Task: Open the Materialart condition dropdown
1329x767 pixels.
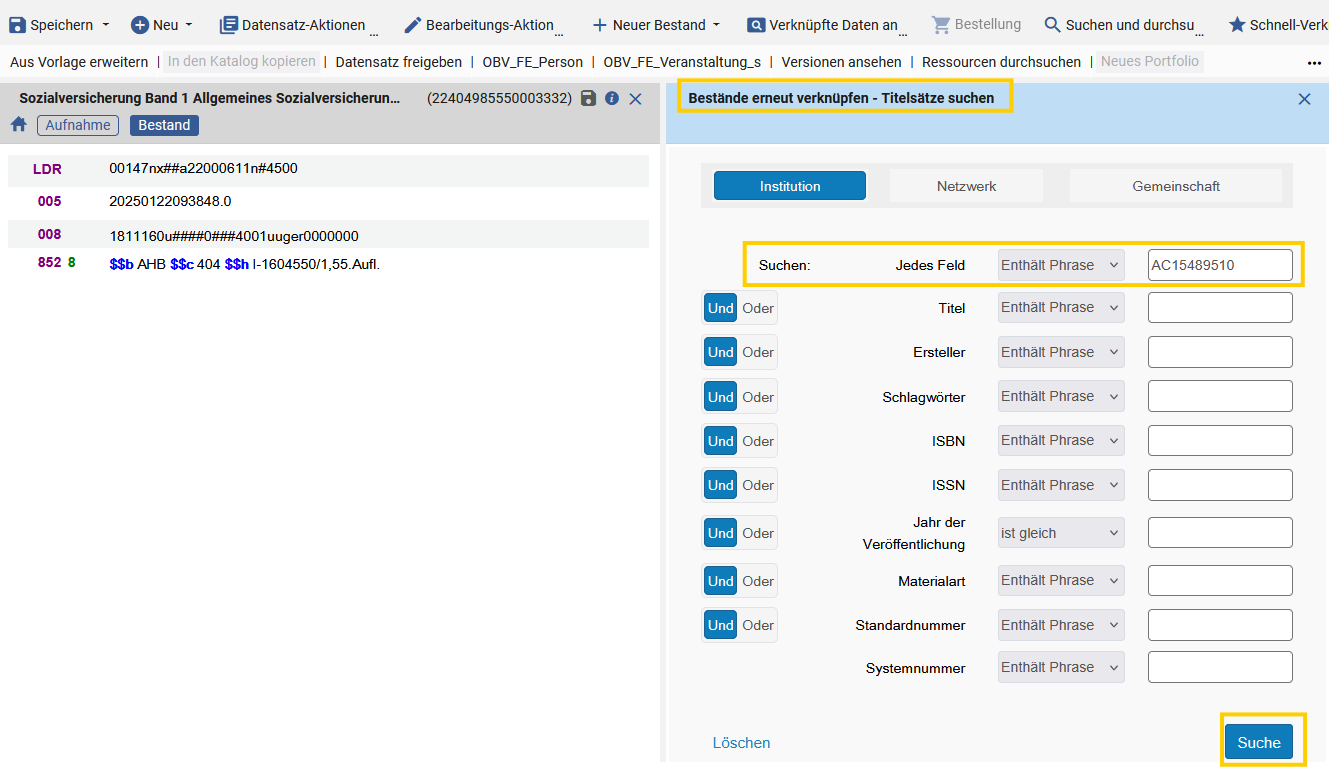Action: click(1061, 580)
